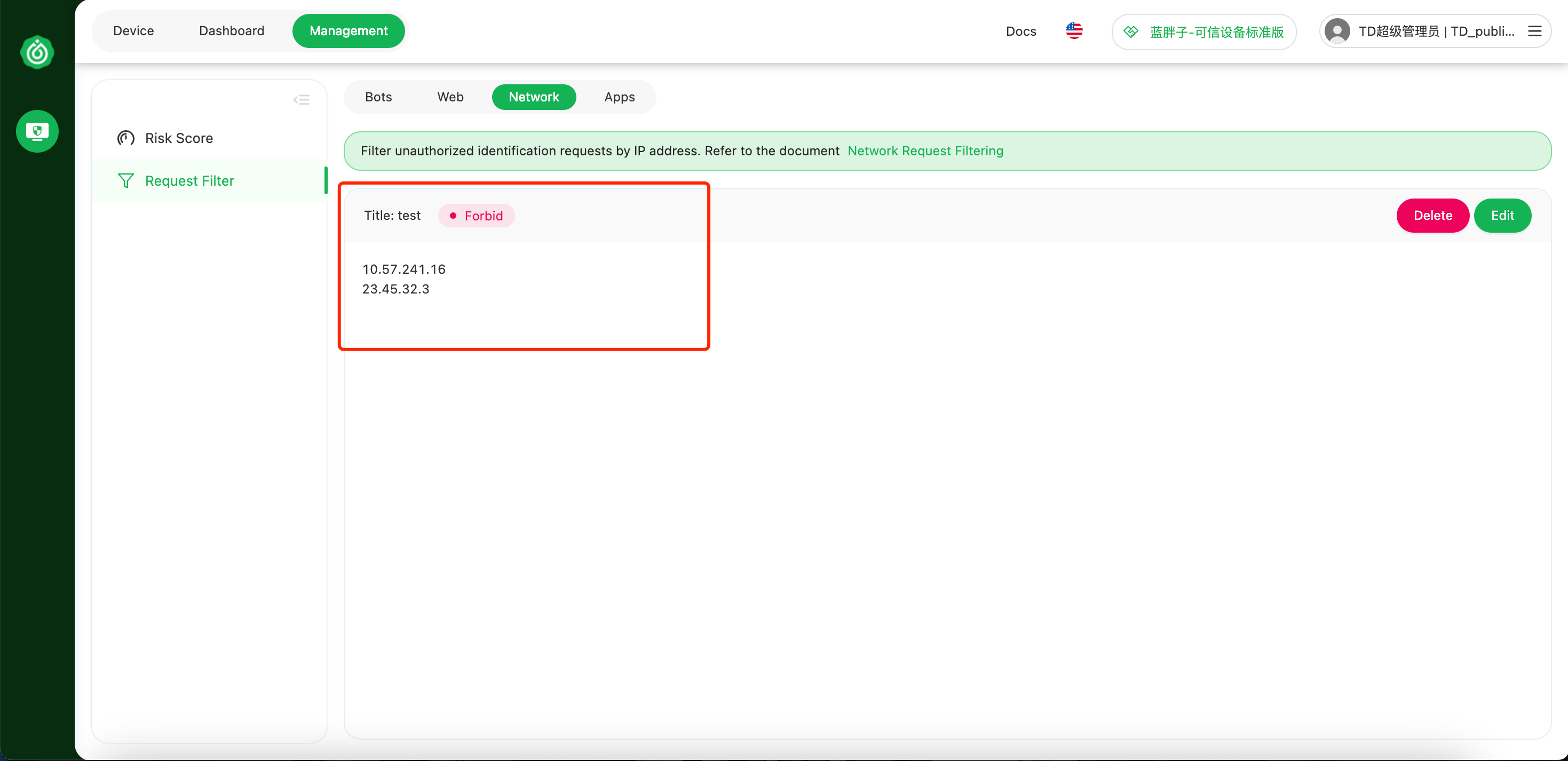Open the 蓝胖子-可信设备标准版 app selector
The image size is (1568, 761).
coord(1203,31)
